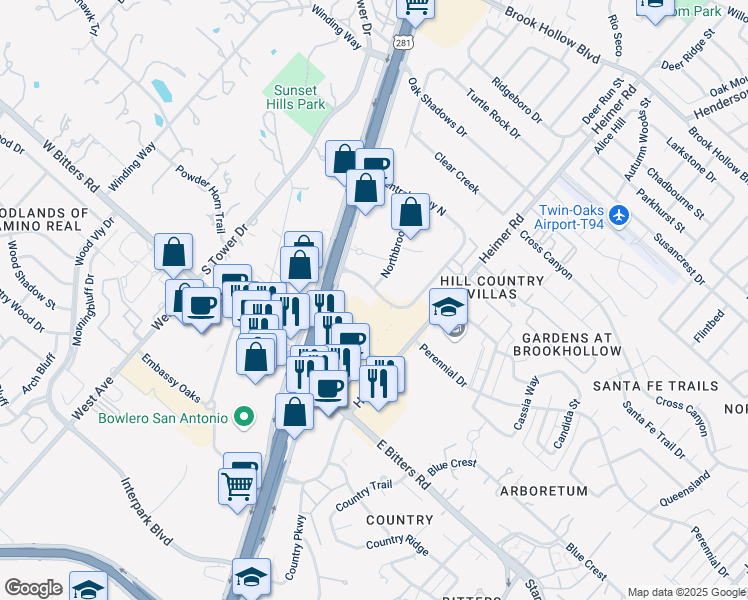Screen dimensions: 748x600
Task: Select the restaurant marker near Perennial Dr
Action: [x=378, y=384]
